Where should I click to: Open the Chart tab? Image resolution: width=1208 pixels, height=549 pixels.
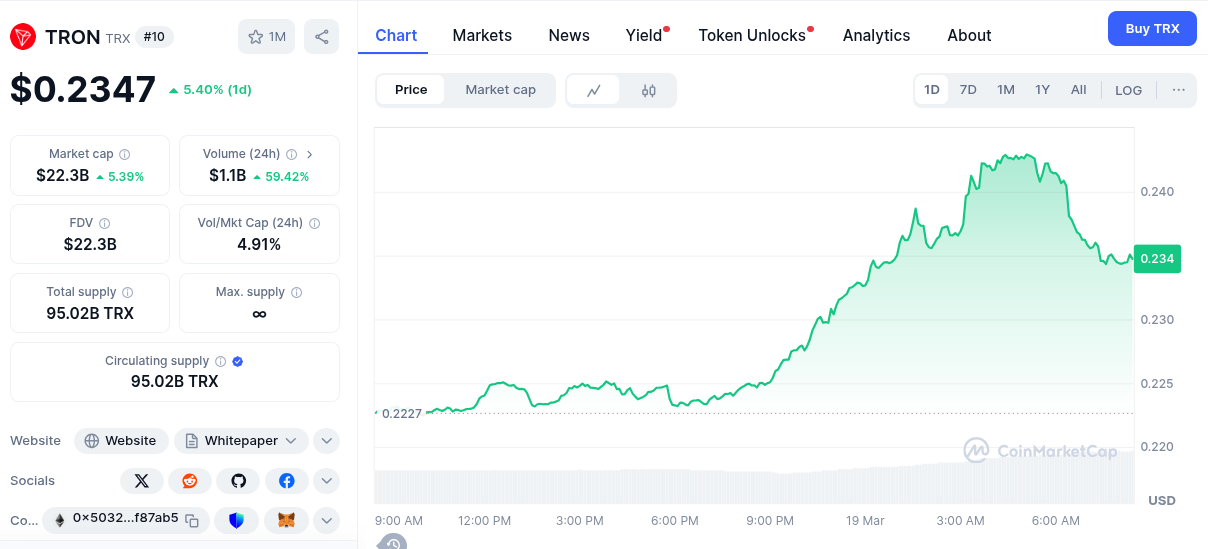[x=396, y=35]
